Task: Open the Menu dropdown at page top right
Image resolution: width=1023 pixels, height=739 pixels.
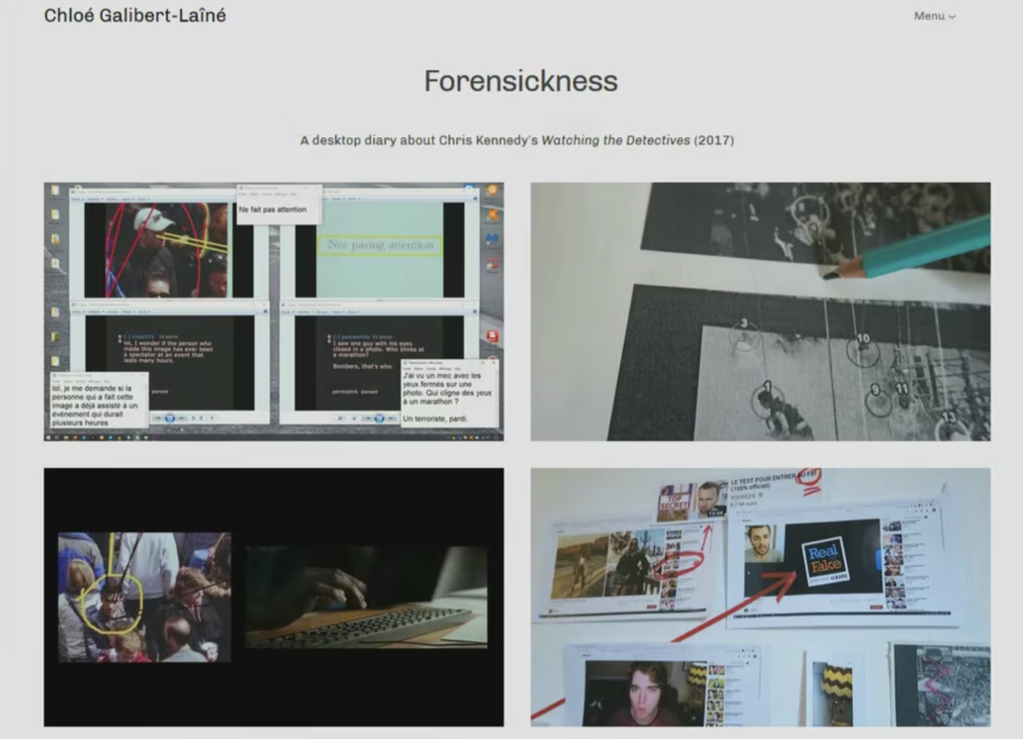Action: (x=934, y=16)
